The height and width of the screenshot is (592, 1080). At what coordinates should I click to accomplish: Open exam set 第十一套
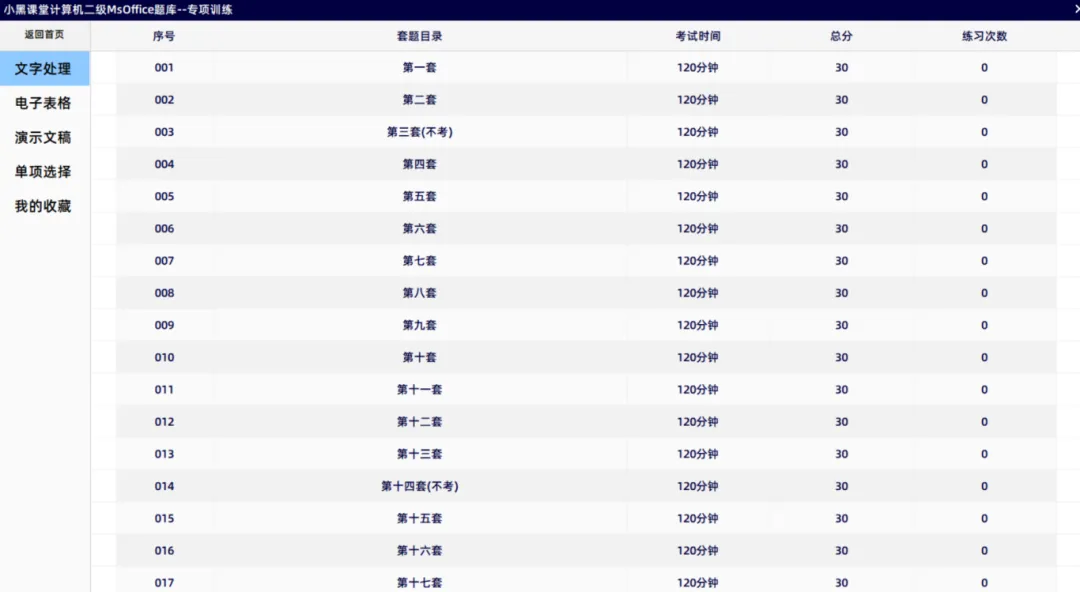click(419, 389)
